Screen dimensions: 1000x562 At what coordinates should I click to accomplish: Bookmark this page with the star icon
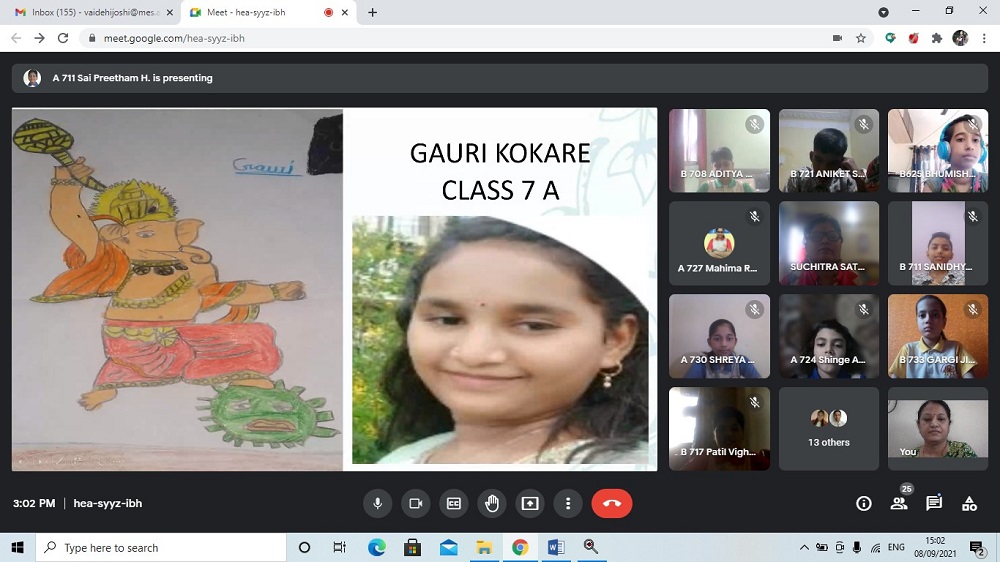[861, 38]
